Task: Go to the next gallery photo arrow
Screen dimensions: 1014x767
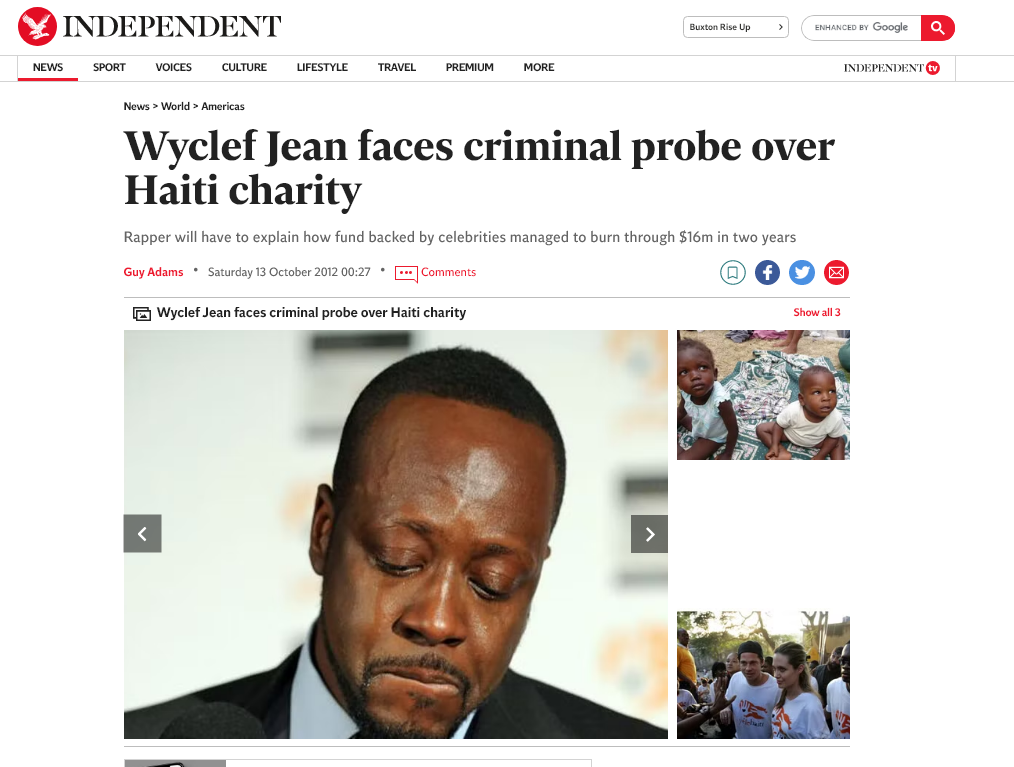Action: pyautogui.click(x=649, y=534)
